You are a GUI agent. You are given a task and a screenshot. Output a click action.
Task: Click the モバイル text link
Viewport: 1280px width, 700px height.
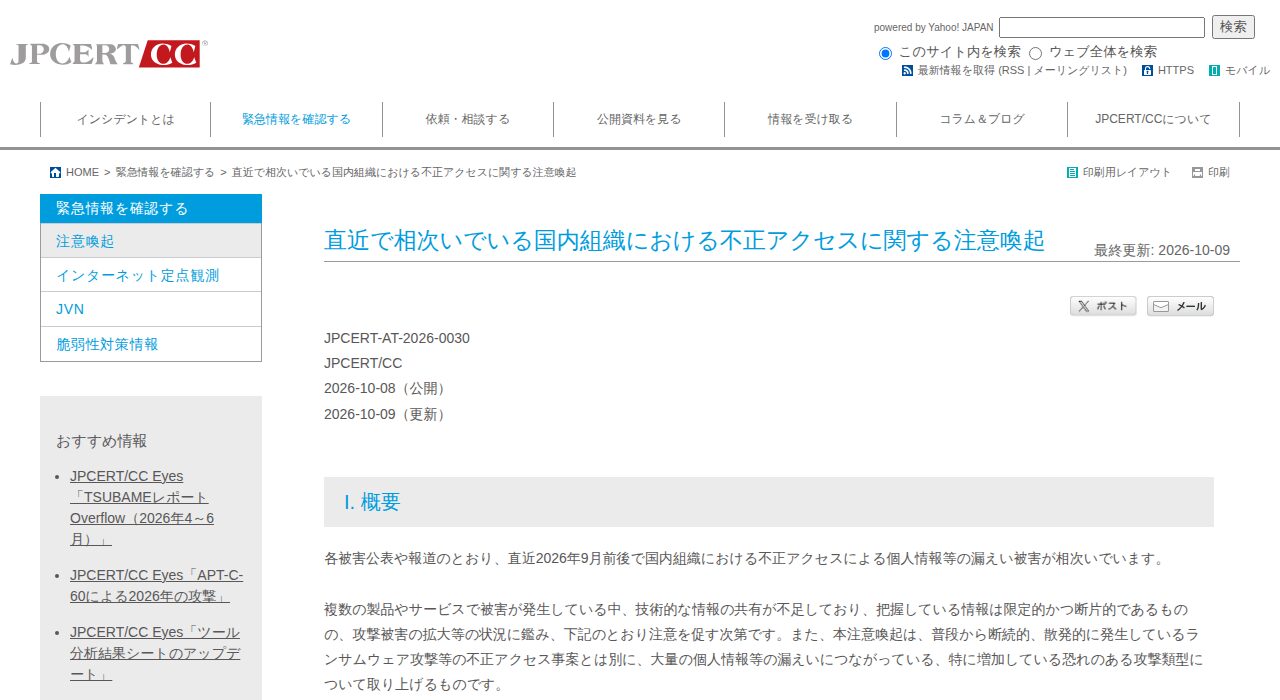click(x=1247, y=71)
